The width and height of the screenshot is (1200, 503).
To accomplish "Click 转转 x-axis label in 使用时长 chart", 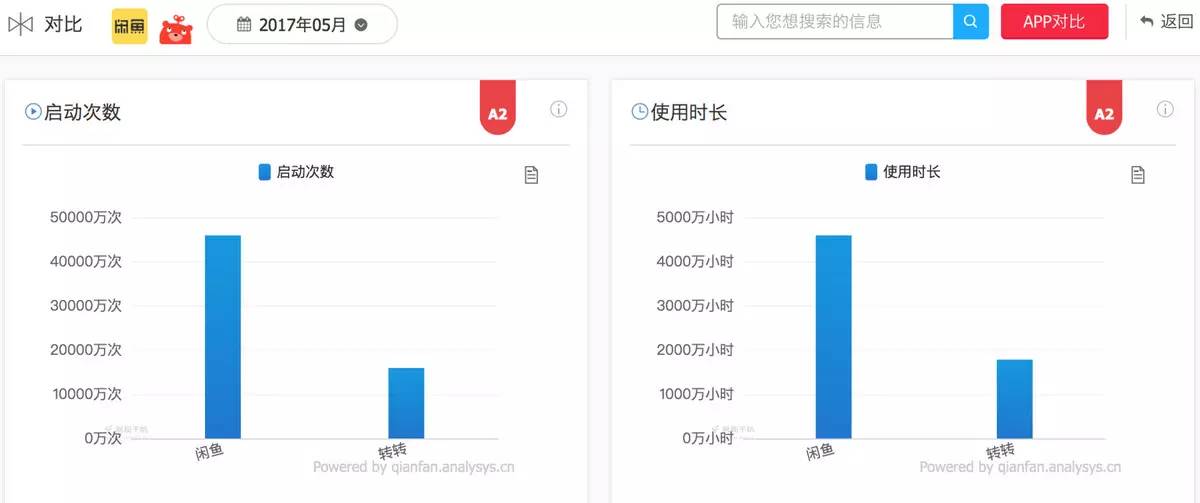I will tap(1000, 452).
